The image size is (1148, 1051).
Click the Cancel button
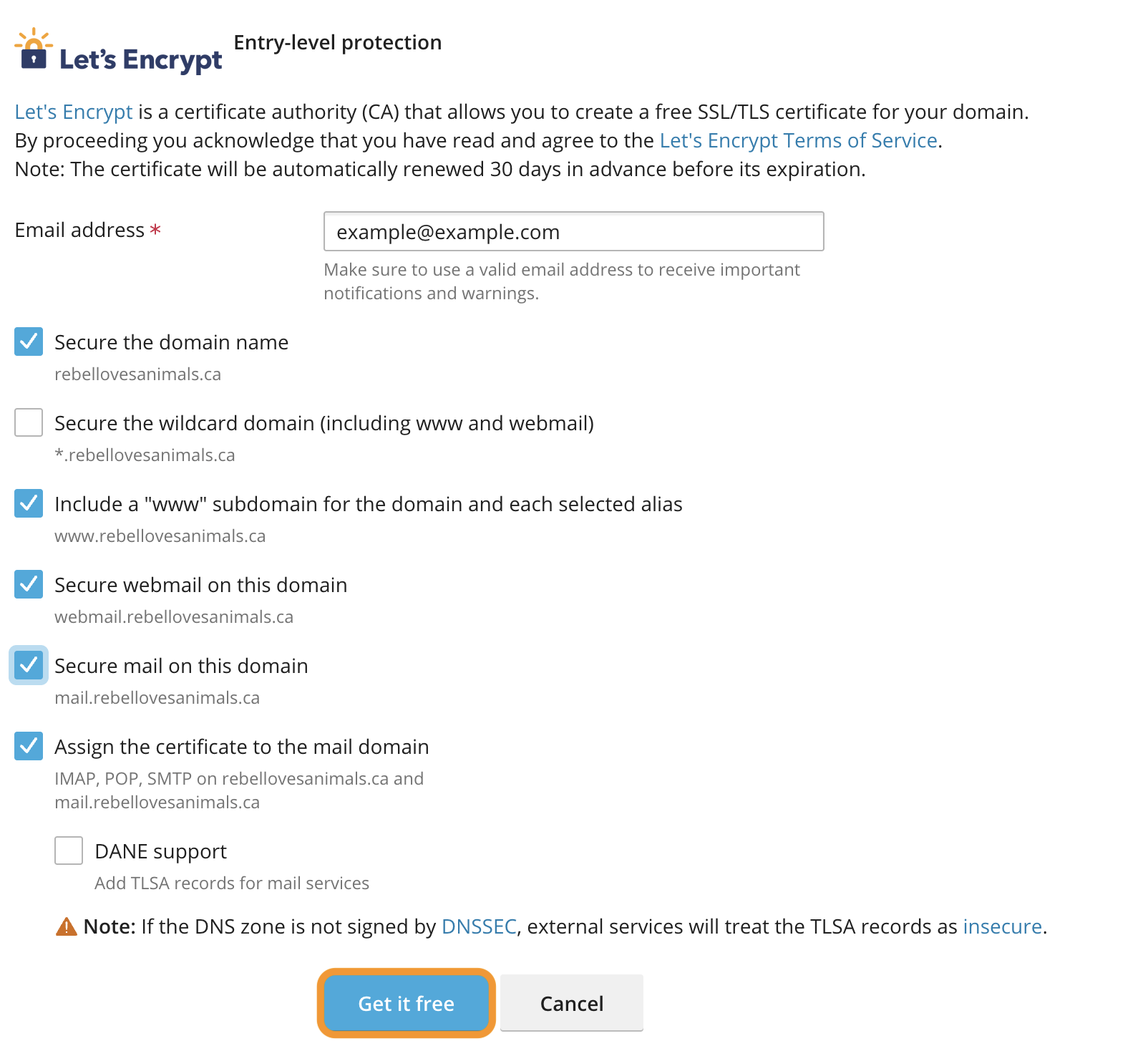tap(571, 1003)
